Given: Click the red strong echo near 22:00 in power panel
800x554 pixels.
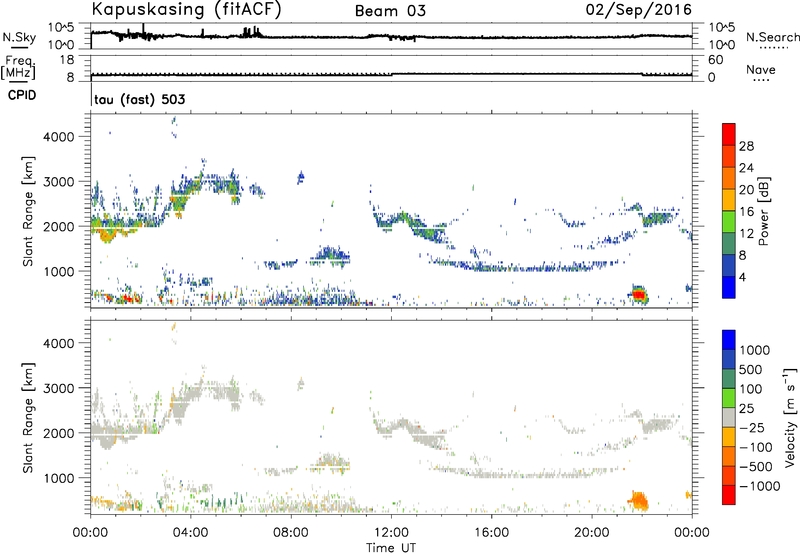Looking at the screenshot, I should coord(638,294).
